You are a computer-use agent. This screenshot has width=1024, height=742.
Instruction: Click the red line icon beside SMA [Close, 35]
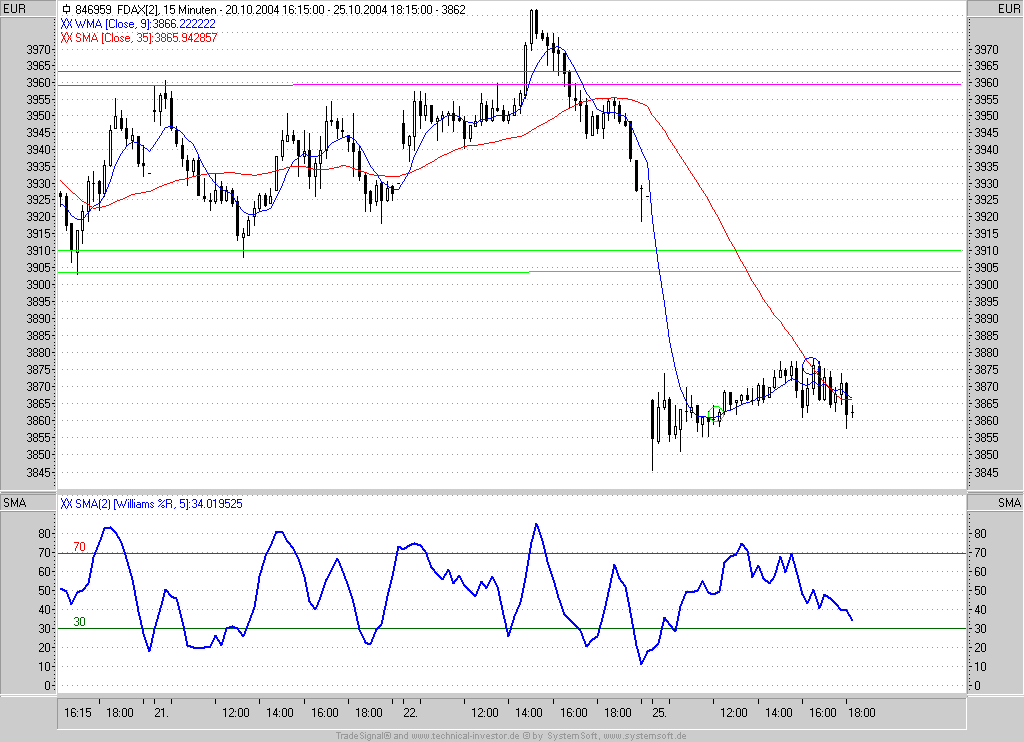66,37
